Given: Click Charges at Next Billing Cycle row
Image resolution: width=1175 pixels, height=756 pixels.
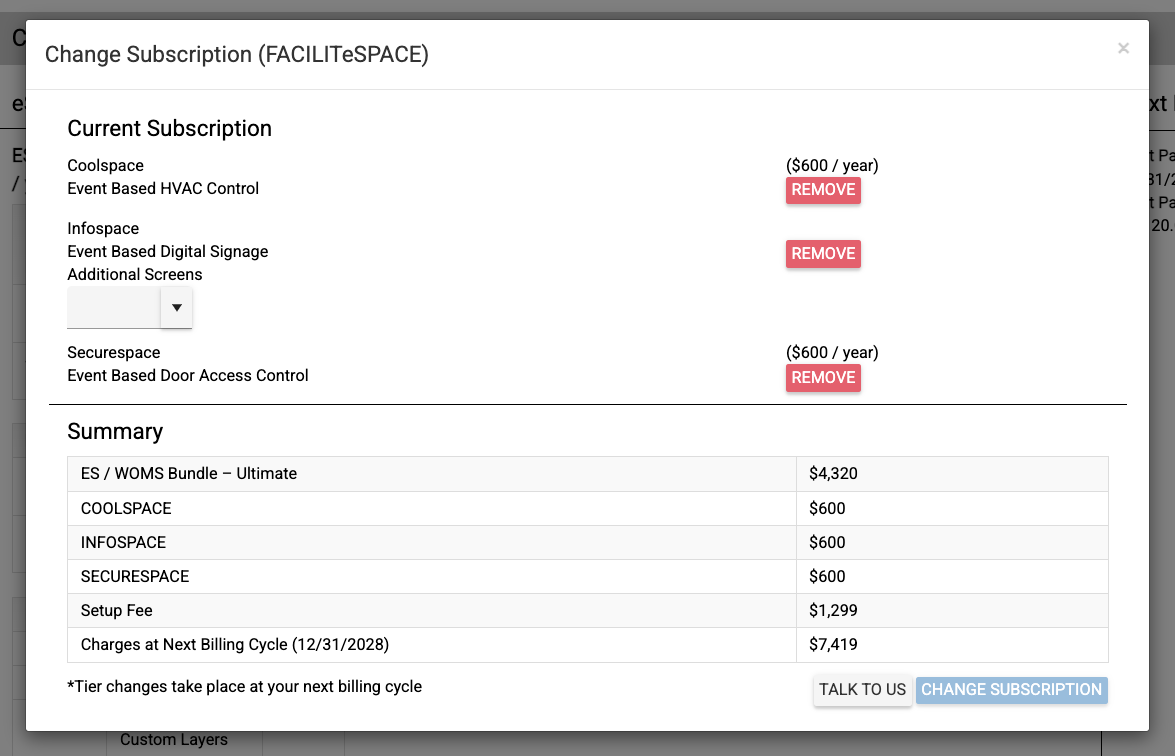Looking at the screenshot, I should coord(235,645).
